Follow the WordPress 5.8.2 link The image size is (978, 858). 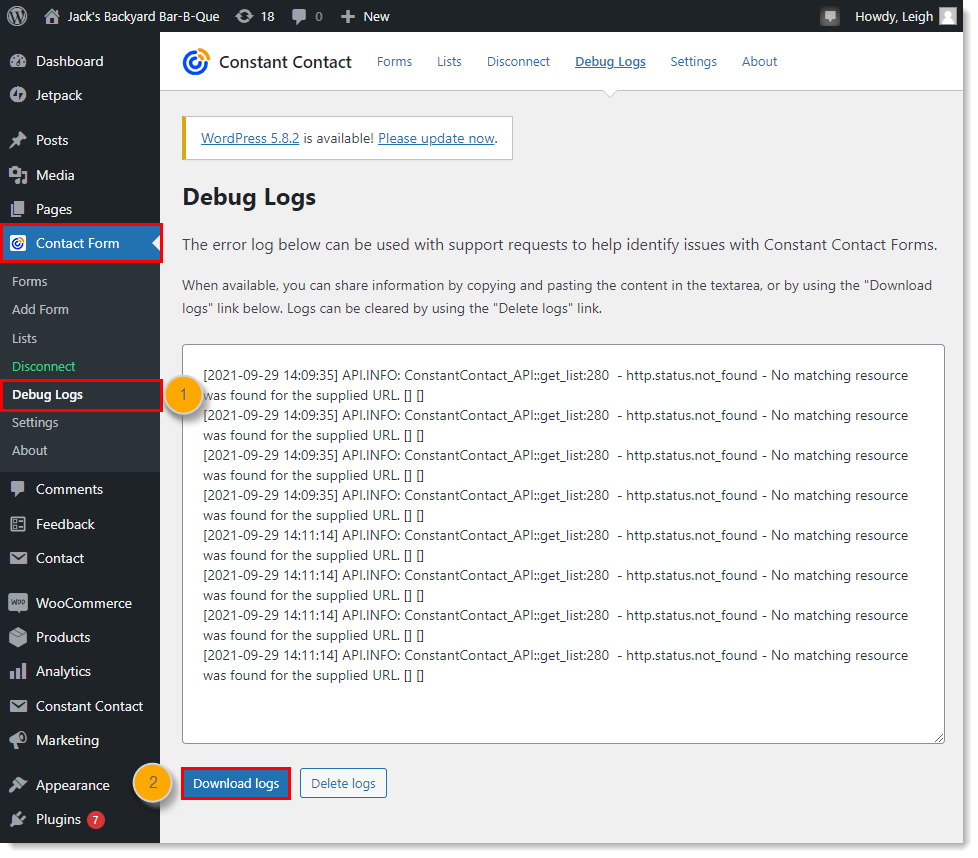pos(250,138)
